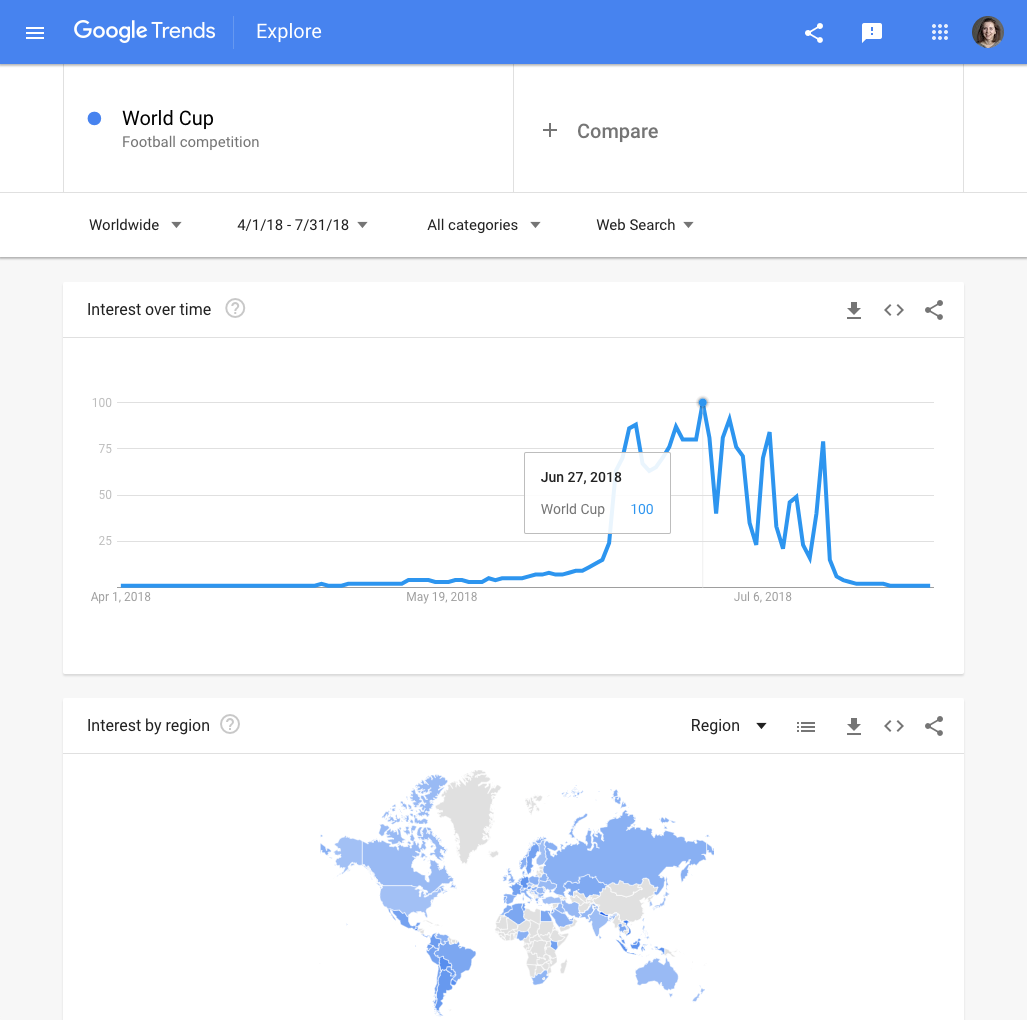Open the 4/1/18 - 7/31/18 date range dropdown
The width and height of the screenshot is (1027, 1020).
click(x=302, y=225)
